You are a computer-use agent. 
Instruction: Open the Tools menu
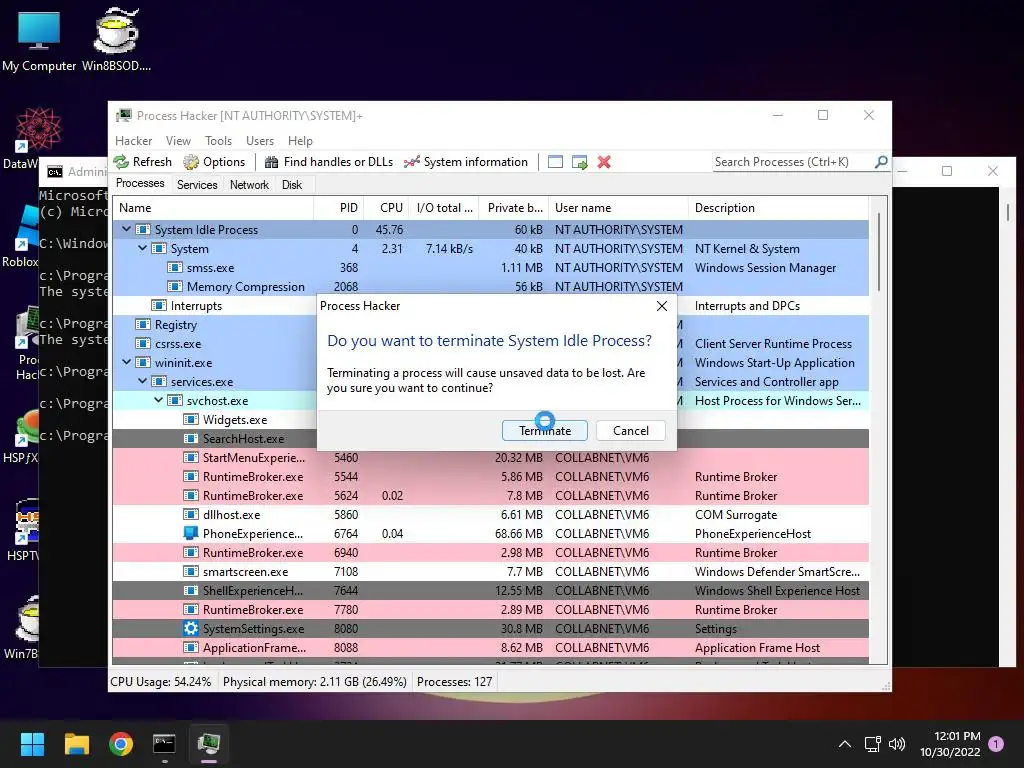coord(218,140)
